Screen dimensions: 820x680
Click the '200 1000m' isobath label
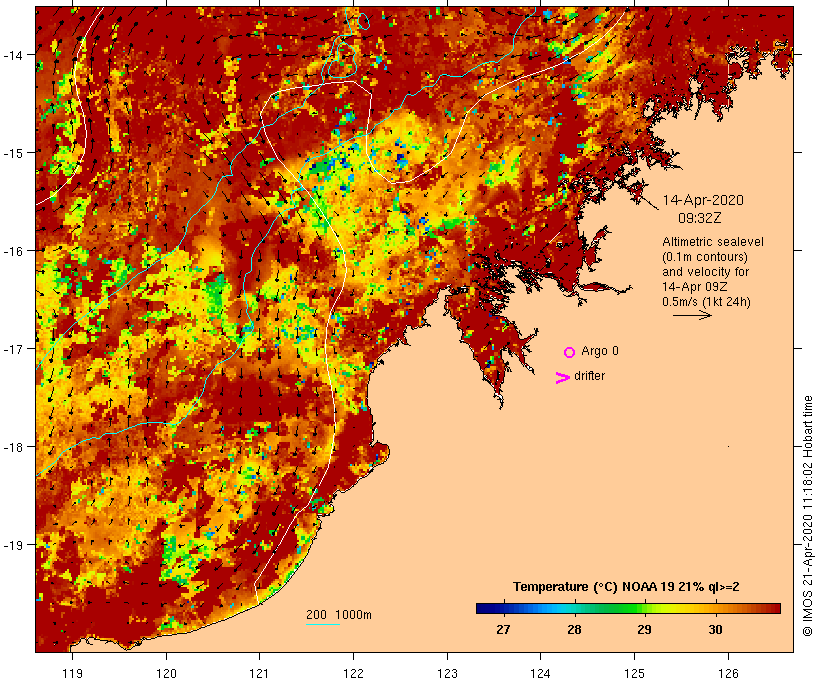coord(339,615)
